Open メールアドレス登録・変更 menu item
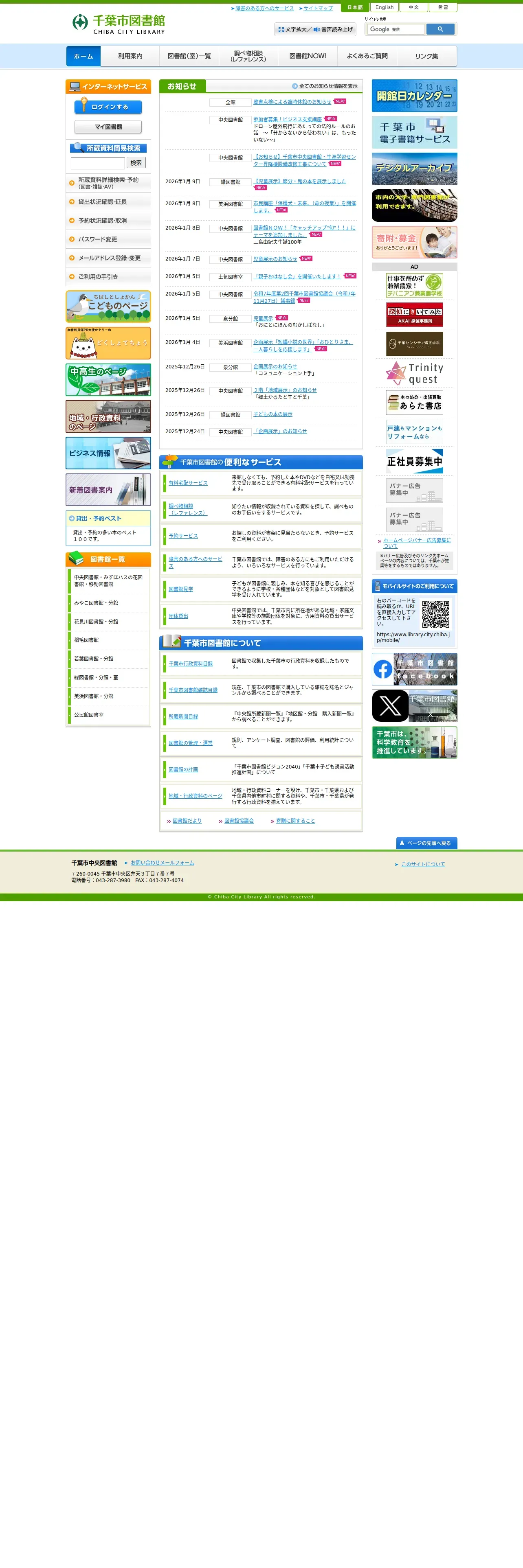This screenshot has height=1568, width=523. [x=108, y=258]
